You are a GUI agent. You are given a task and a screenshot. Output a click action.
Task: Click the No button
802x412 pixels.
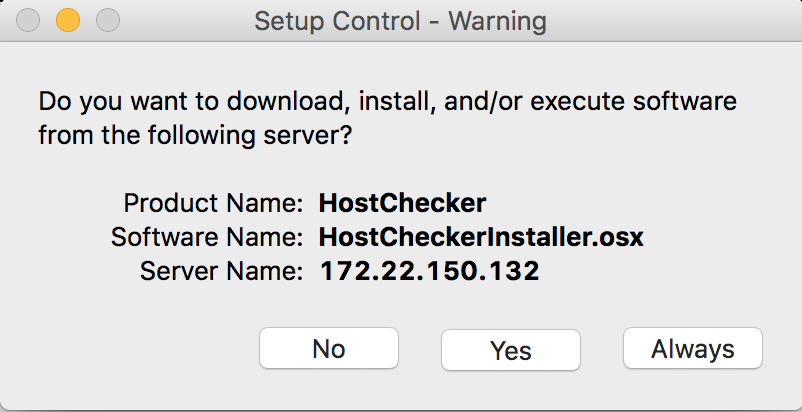[328, 349]
